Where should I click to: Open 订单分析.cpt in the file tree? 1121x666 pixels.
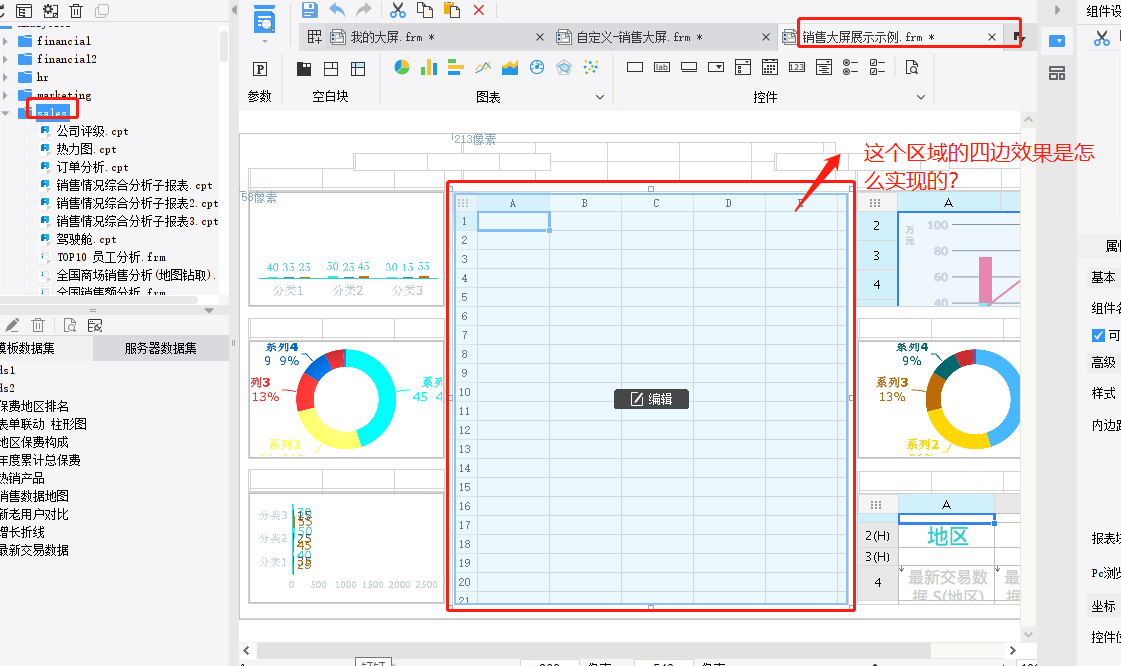point(92,167)
